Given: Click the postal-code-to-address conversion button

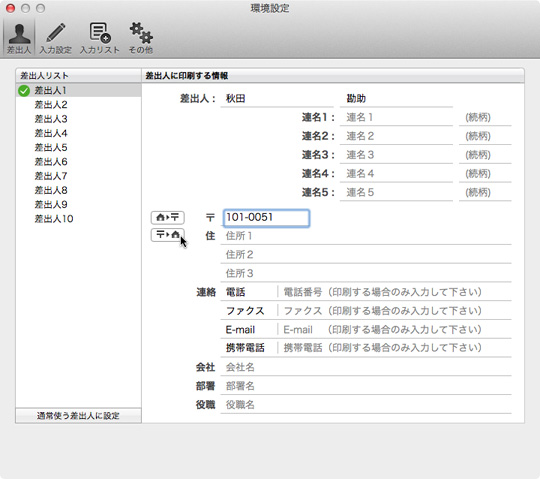Looking at the screenshot, I should point(168,235).
